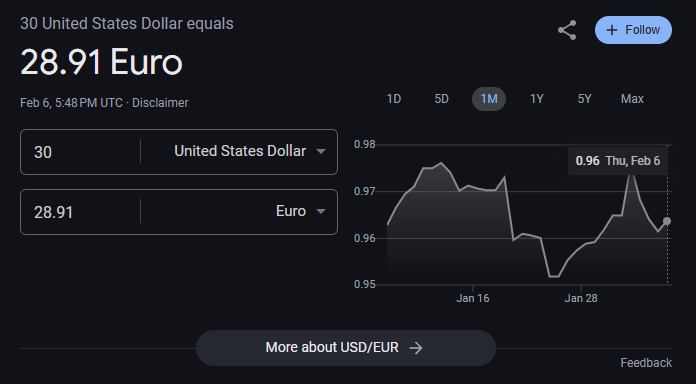This screenshot has height=384, width=696.
Task: Open More about USD/EUR
Action: pos(346,348)
